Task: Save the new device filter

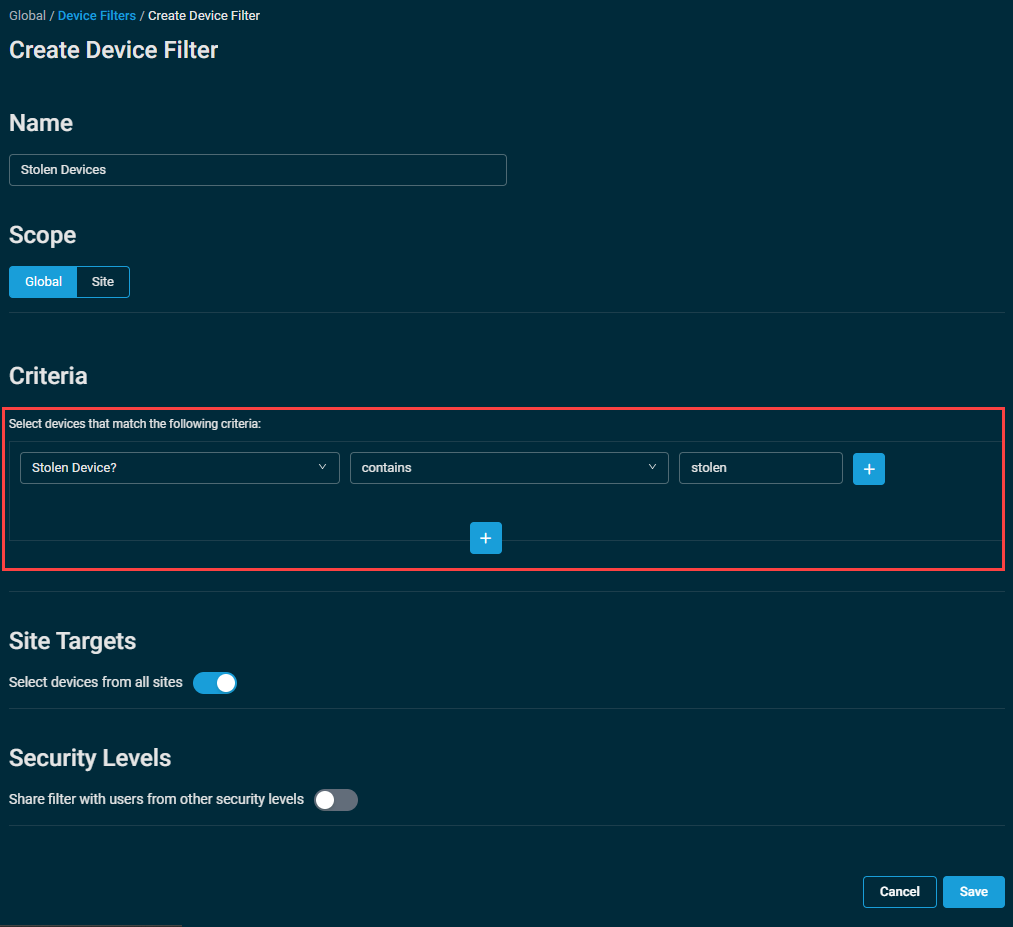Action: coord(973,892)
